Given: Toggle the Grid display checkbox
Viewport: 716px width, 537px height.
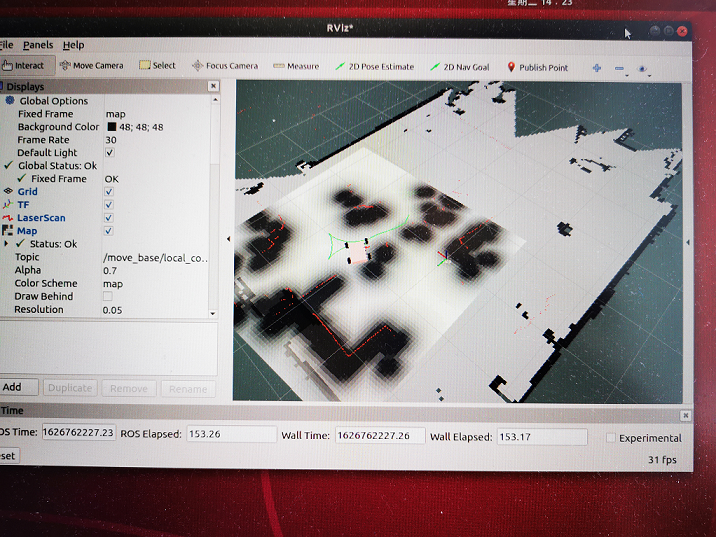Looking at the screenshot, I should [109, 192].
